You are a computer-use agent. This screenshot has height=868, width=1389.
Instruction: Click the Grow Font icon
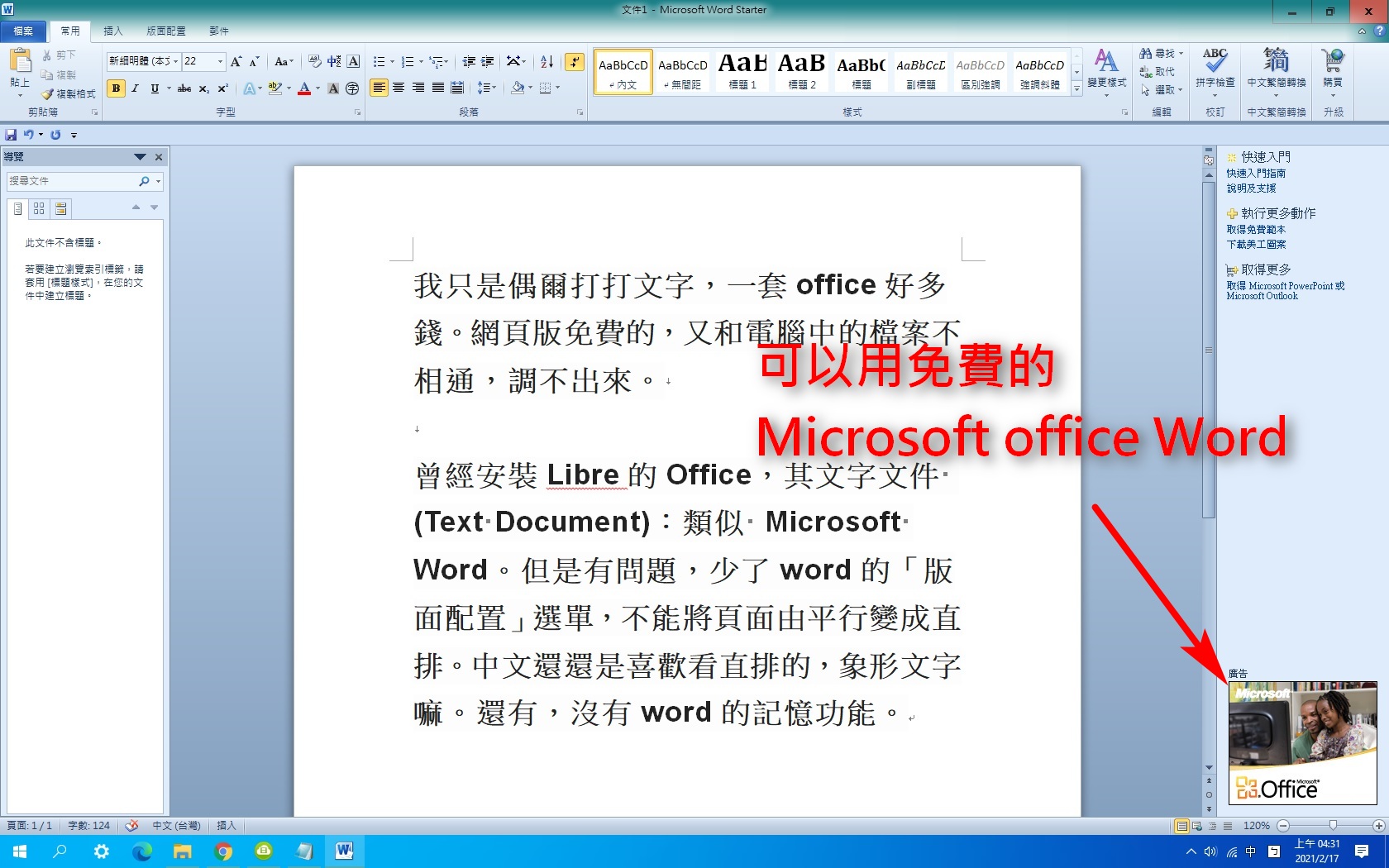tap(236, 61)
